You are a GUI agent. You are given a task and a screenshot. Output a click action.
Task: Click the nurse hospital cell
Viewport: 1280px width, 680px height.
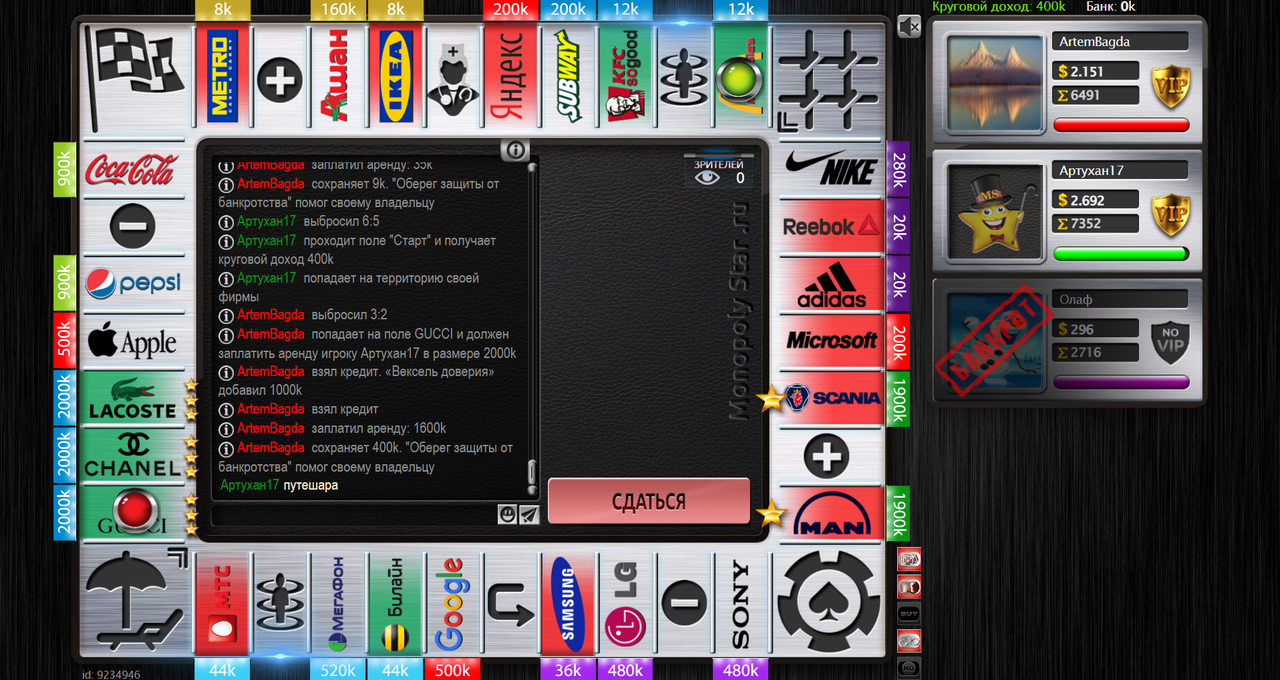[x=453, y=75]
